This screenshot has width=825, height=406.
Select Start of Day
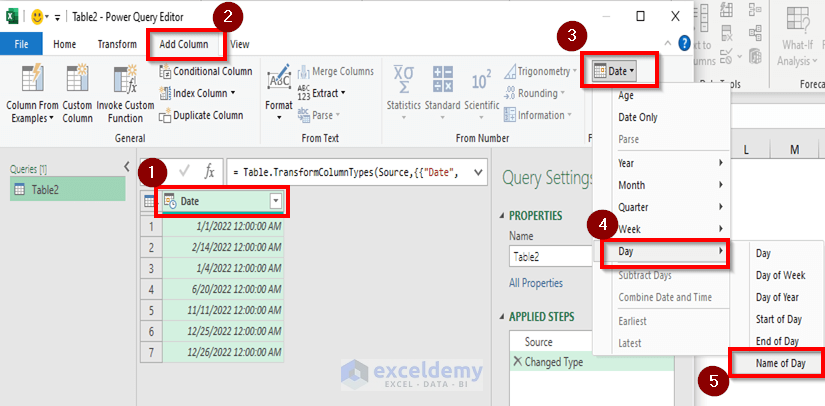(x=779, y=319)
